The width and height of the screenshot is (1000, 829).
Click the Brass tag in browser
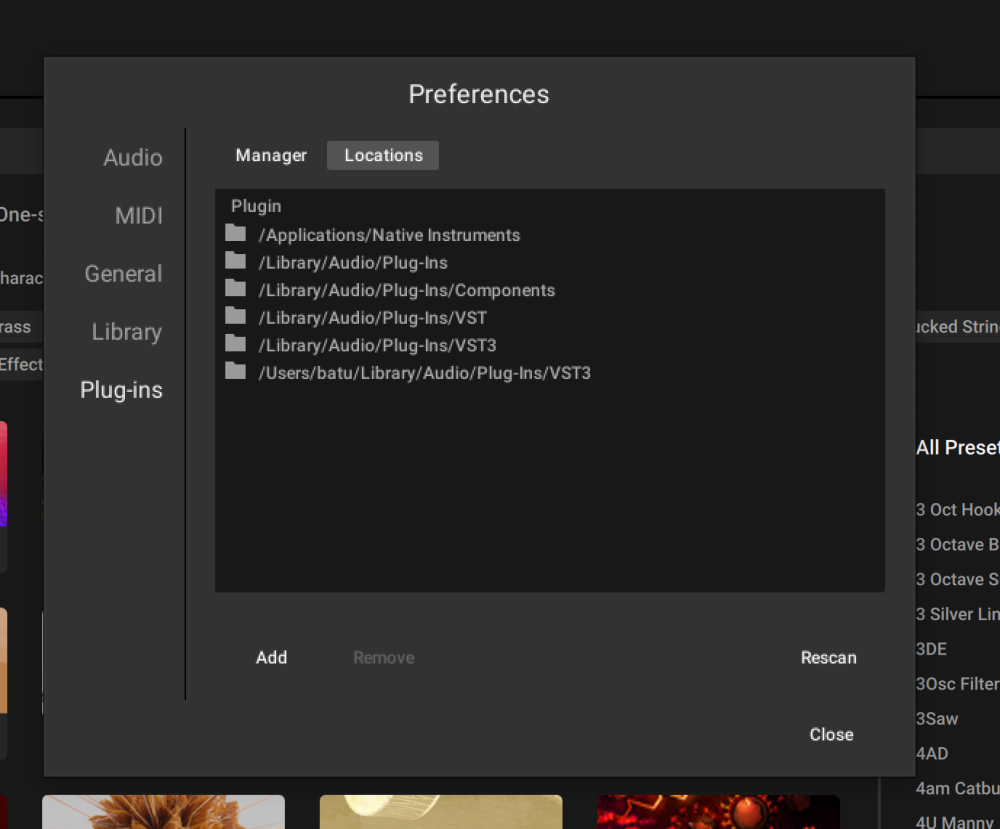(x=20, y=326)
